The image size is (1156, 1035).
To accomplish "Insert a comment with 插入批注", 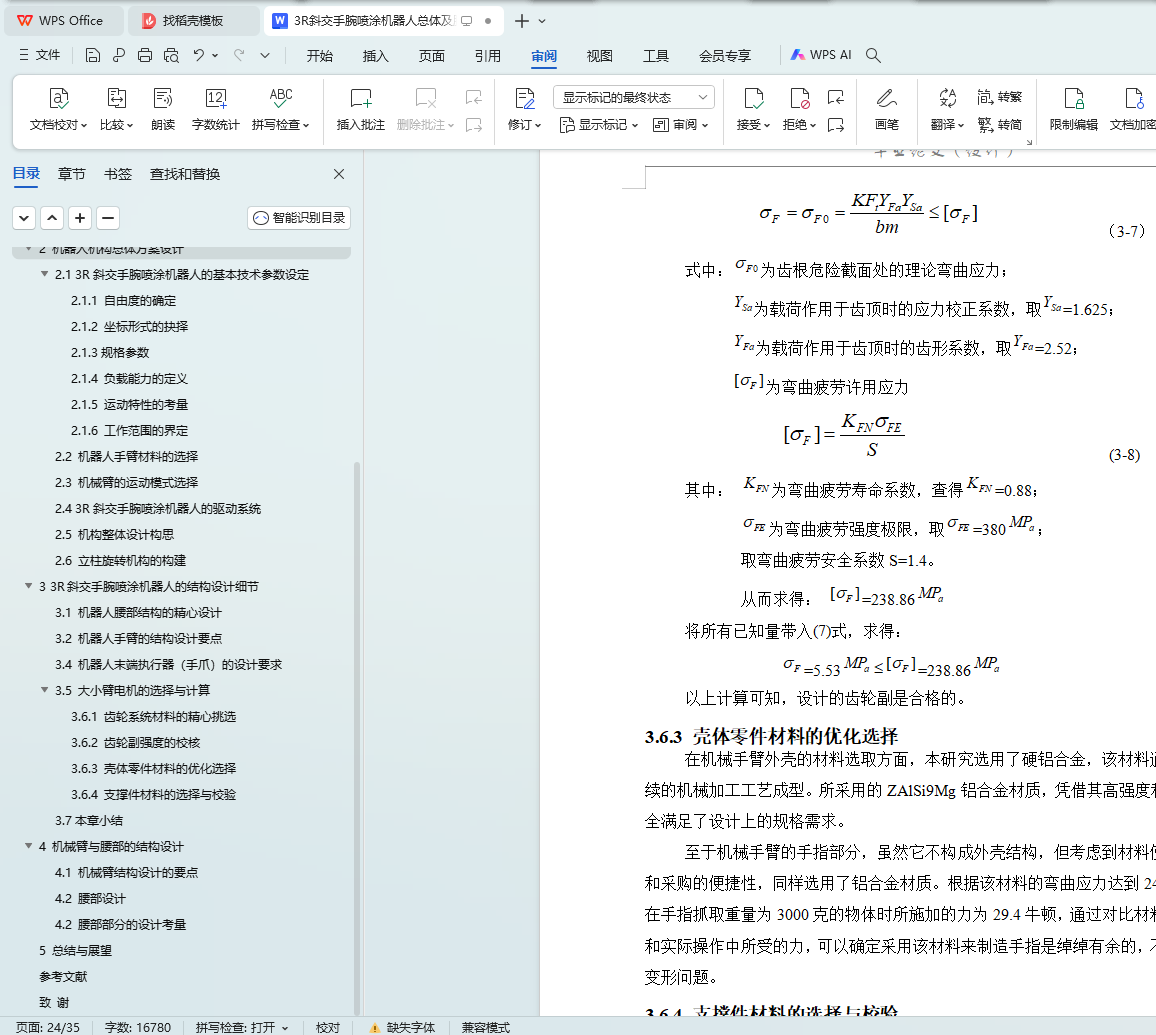I will [361, 109].
